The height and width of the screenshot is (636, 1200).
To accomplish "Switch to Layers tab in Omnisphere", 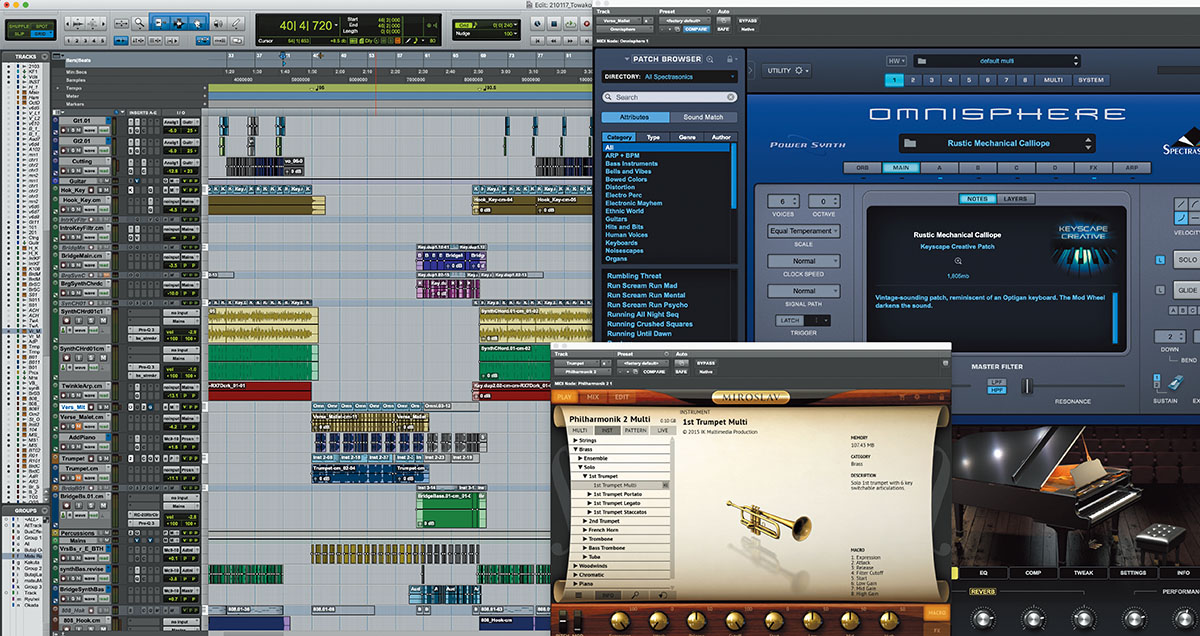I will point(1015,199).
